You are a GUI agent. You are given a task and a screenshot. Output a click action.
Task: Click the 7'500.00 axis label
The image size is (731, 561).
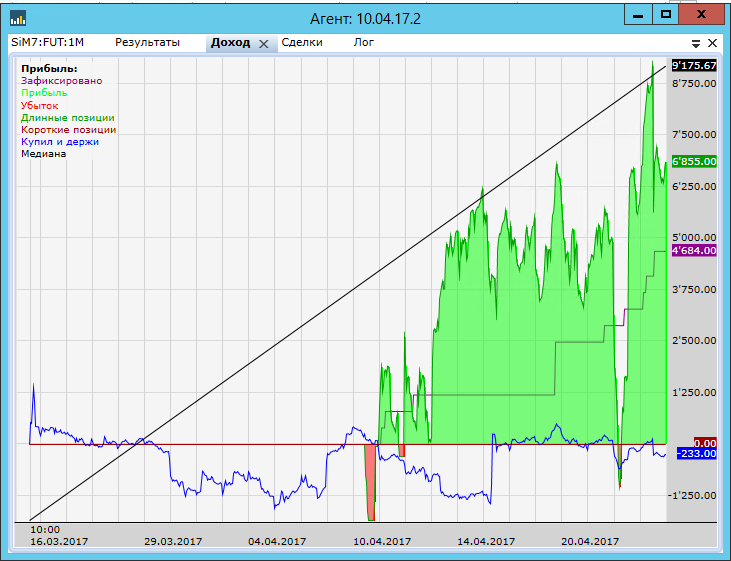tap(694, 135)
